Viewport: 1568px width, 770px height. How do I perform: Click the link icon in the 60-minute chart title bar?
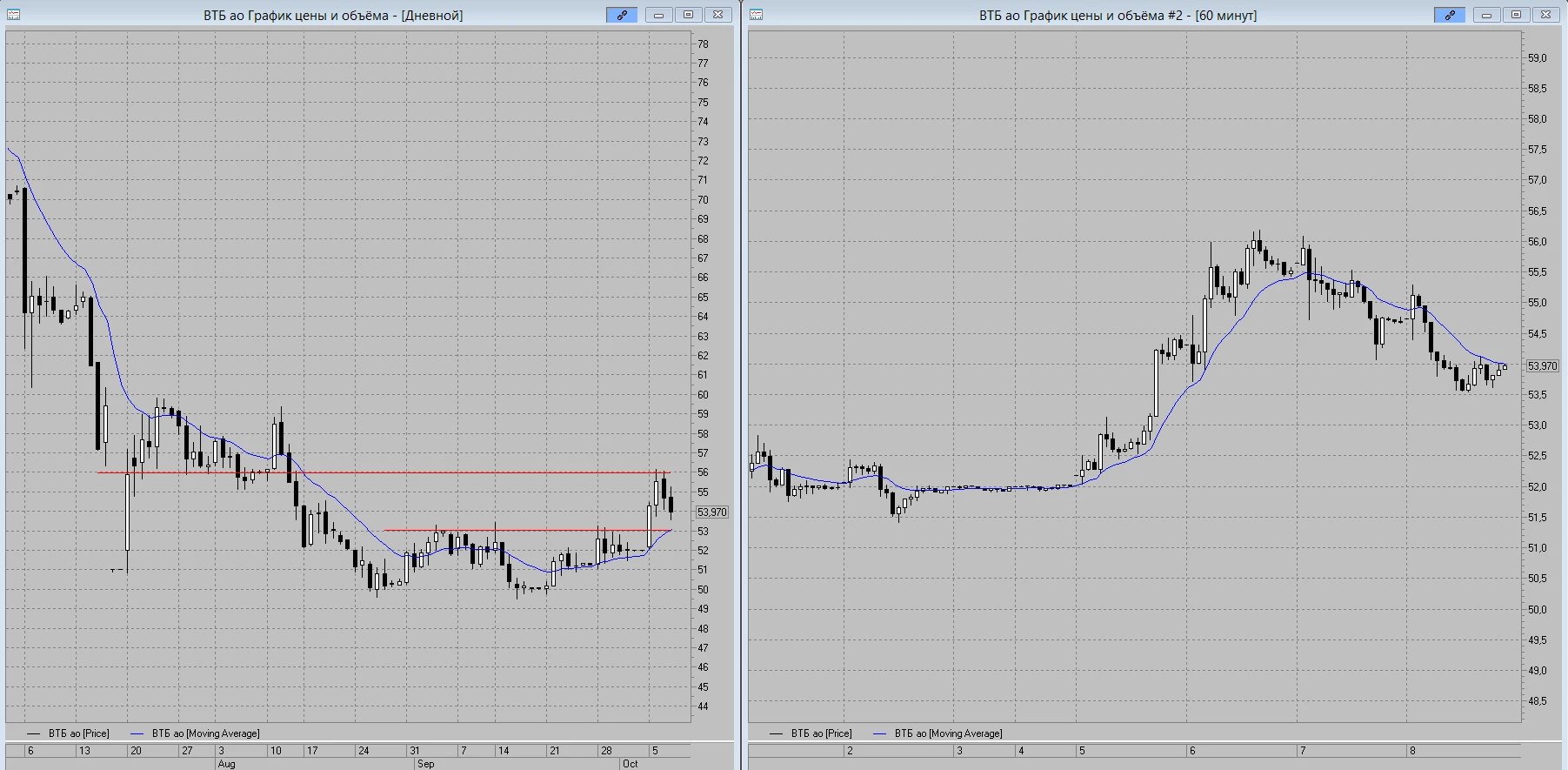point(1450,15)
